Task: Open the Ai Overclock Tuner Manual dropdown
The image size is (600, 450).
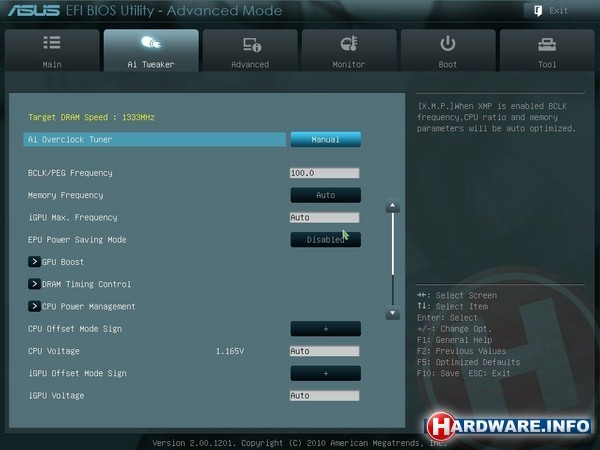Action: point(326,139)
